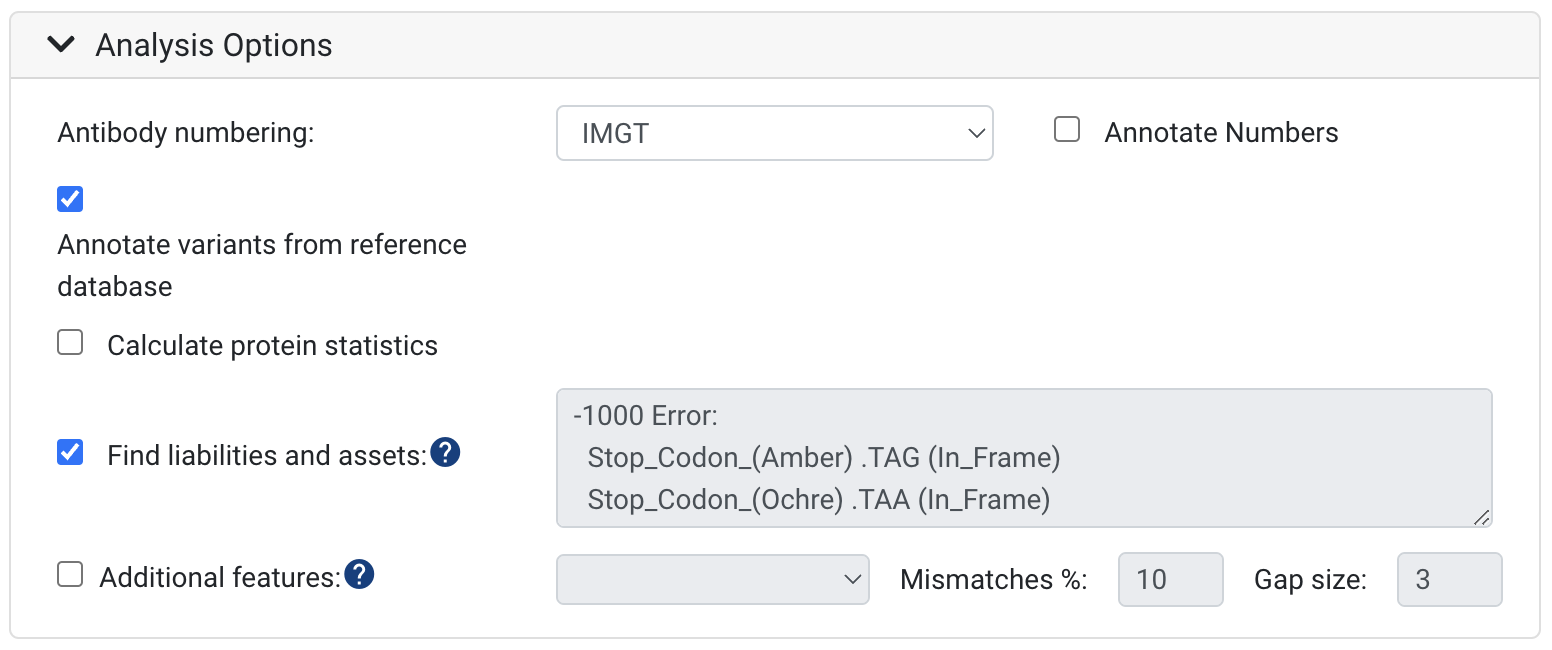
Task: Open help icon beside Additional features
Action: point(359,574)
